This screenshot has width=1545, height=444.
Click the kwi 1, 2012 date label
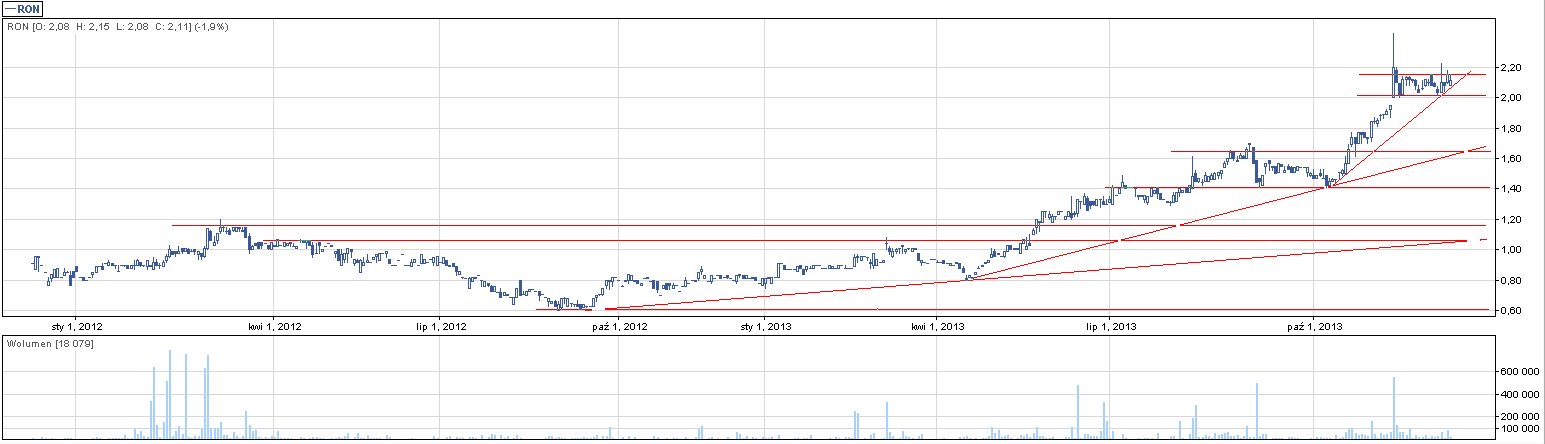[274, 326]
